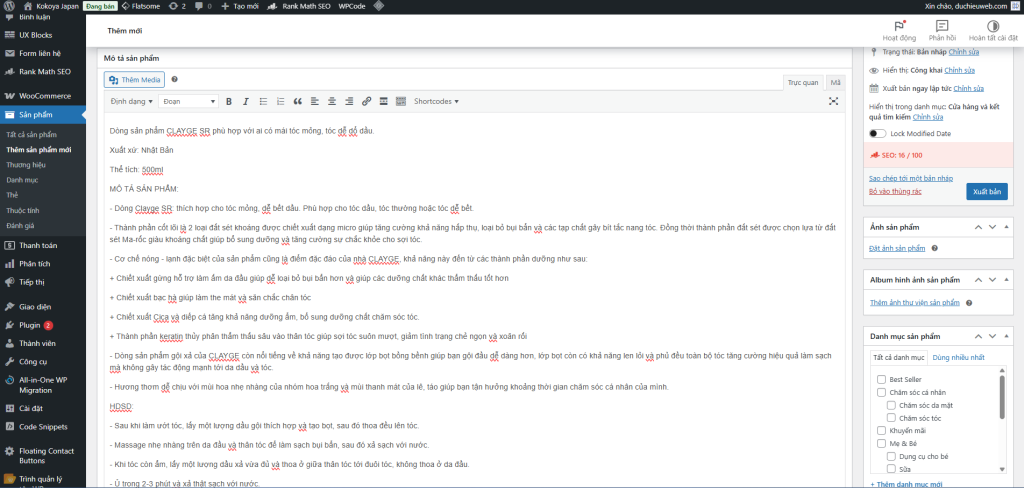Switch to Dùng nhiều nhất category tab
This screenshot has height=488, width=1024.
(x=958, y=357)
